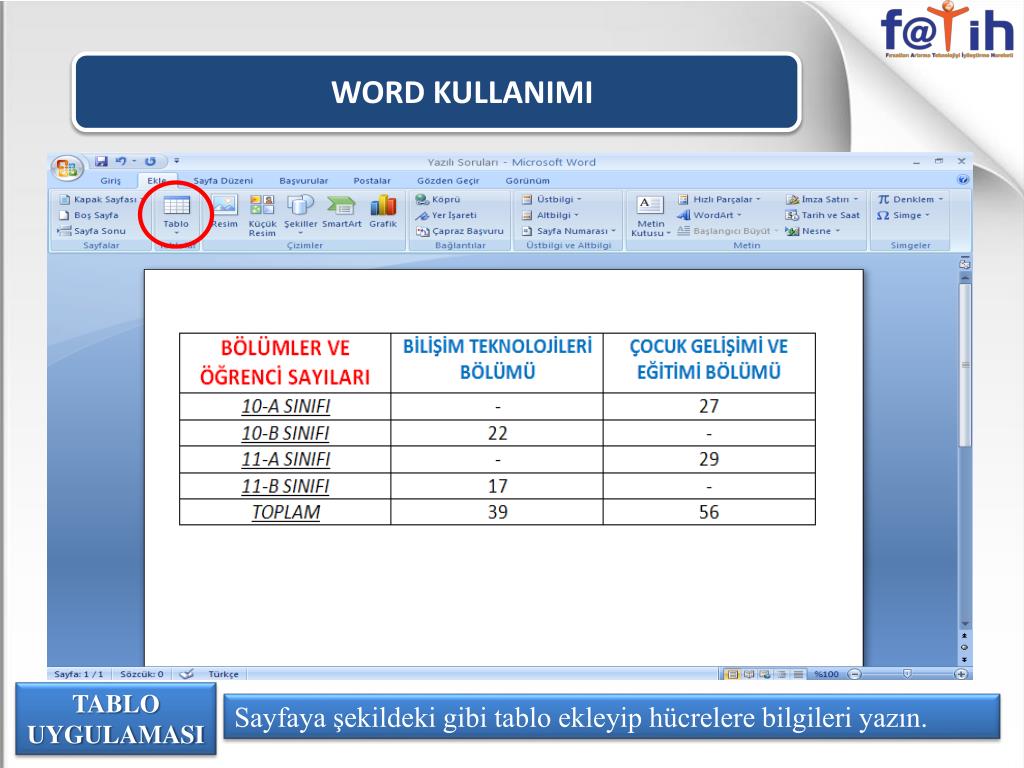1024x768 pixels.
Task: Click the select browse object button
Action: 965,647
